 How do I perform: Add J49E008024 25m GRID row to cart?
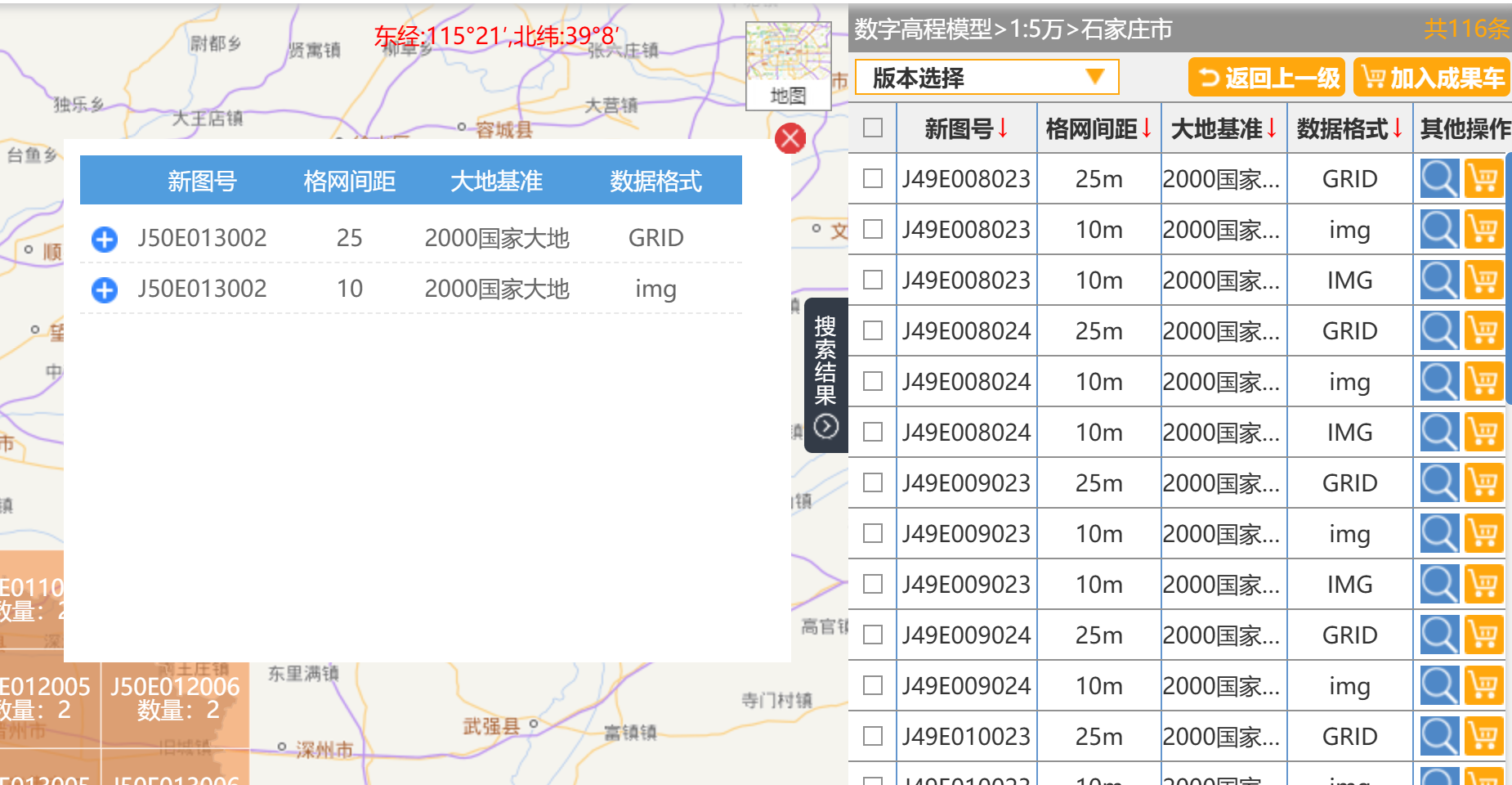tap(1483, 330)
